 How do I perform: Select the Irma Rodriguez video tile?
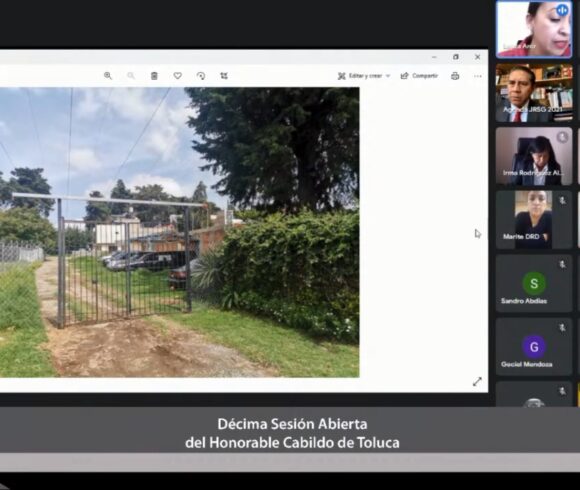pyautogui.click(x=534, y=156)
